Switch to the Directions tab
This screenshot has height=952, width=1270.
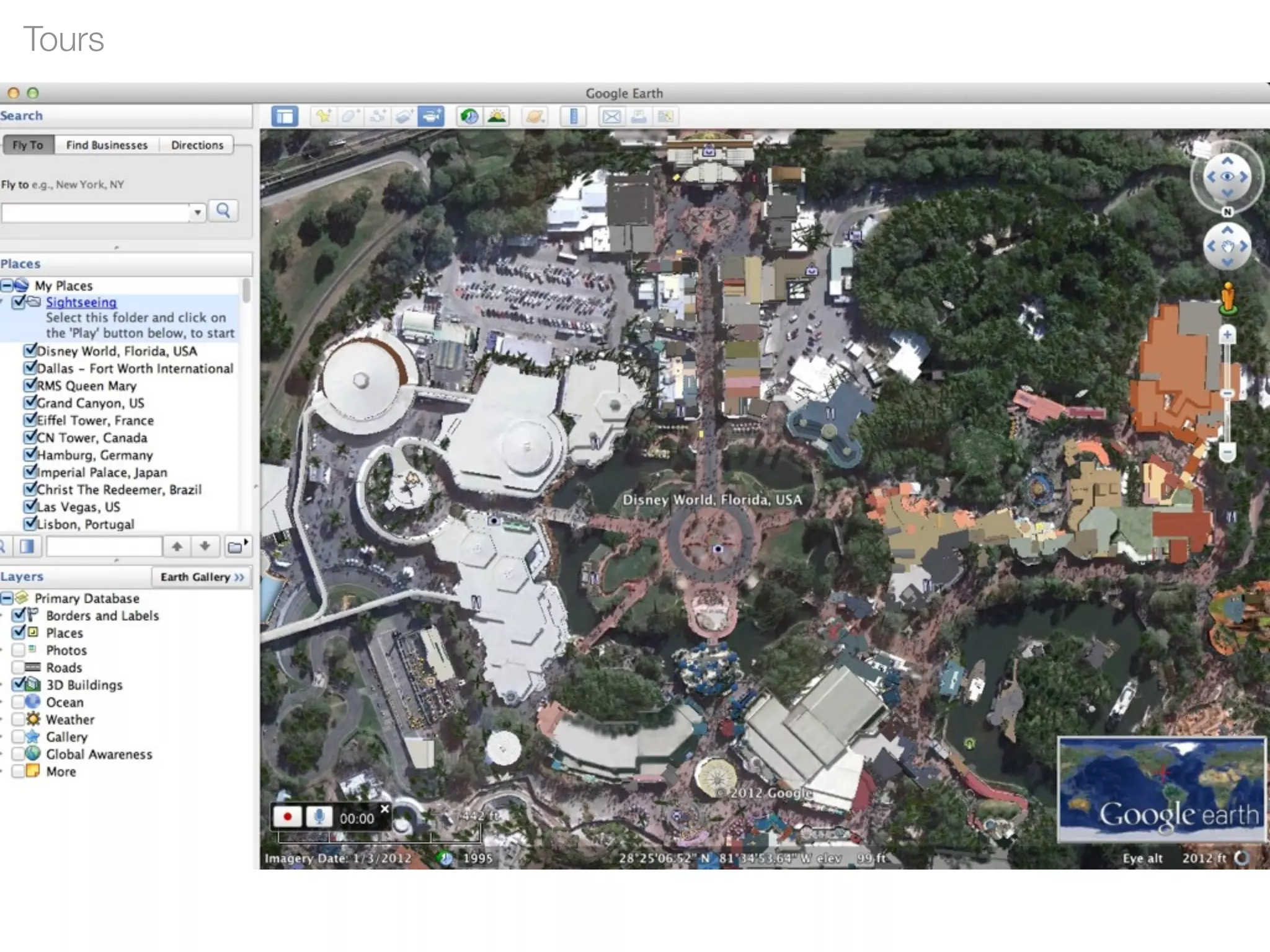click(197, 145)
